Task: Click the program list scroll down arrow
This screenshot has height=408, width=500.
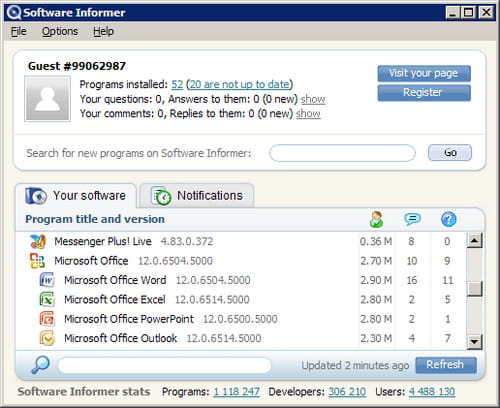Action: pyautogui.click(x=474, y=342)
